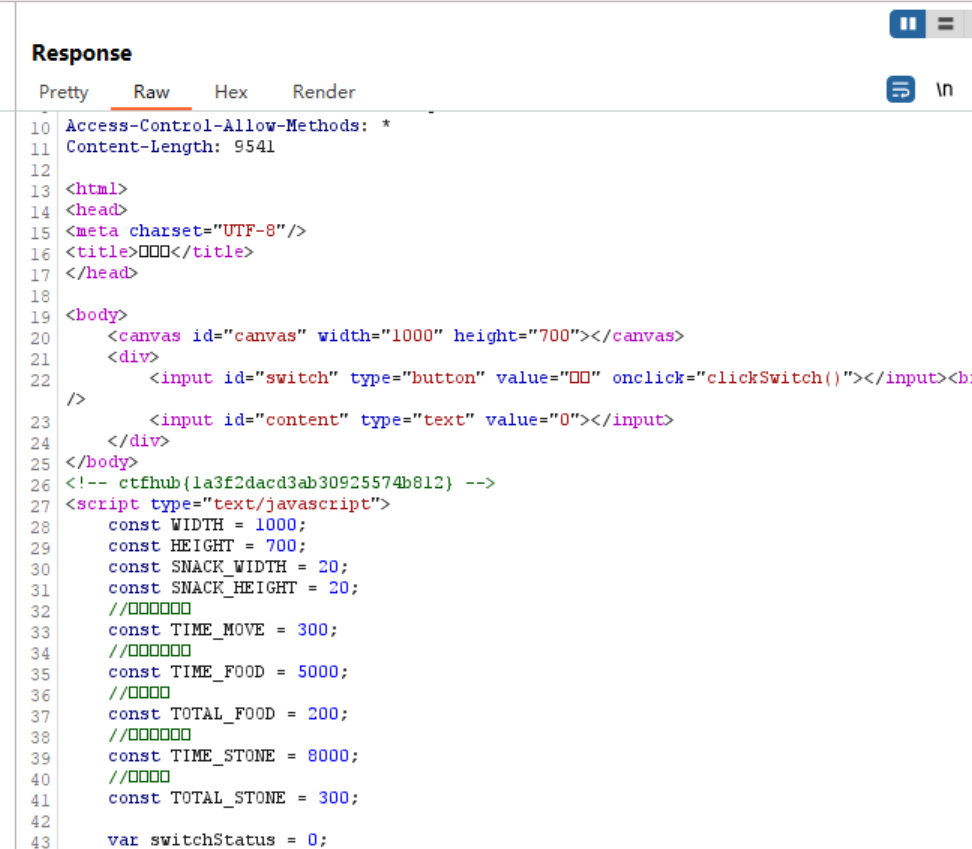Open the response panel layout menu
Viewport: 972px width, 849px height.
click(944, 23)
